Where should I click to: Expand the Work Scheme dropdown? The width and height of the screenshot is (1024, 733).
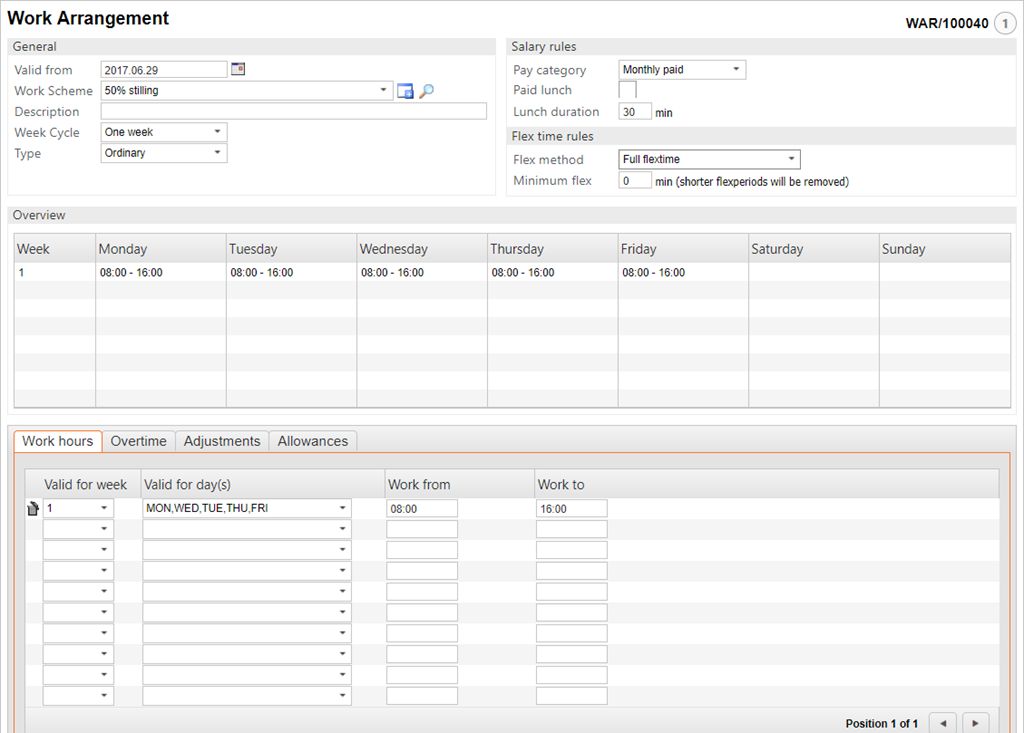(x=385, y=91)
